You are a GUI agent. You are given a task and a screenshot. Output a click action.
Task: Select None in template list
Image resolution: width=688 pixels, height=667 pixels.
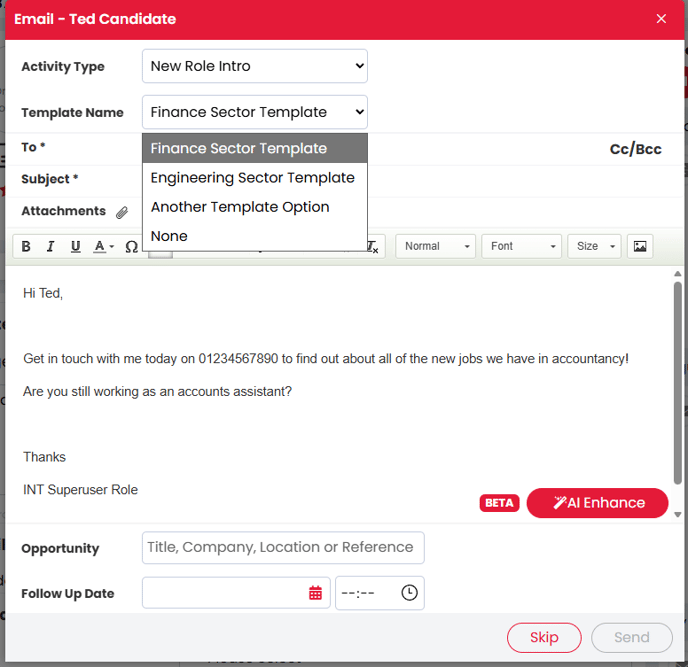[x=169, y=236]
